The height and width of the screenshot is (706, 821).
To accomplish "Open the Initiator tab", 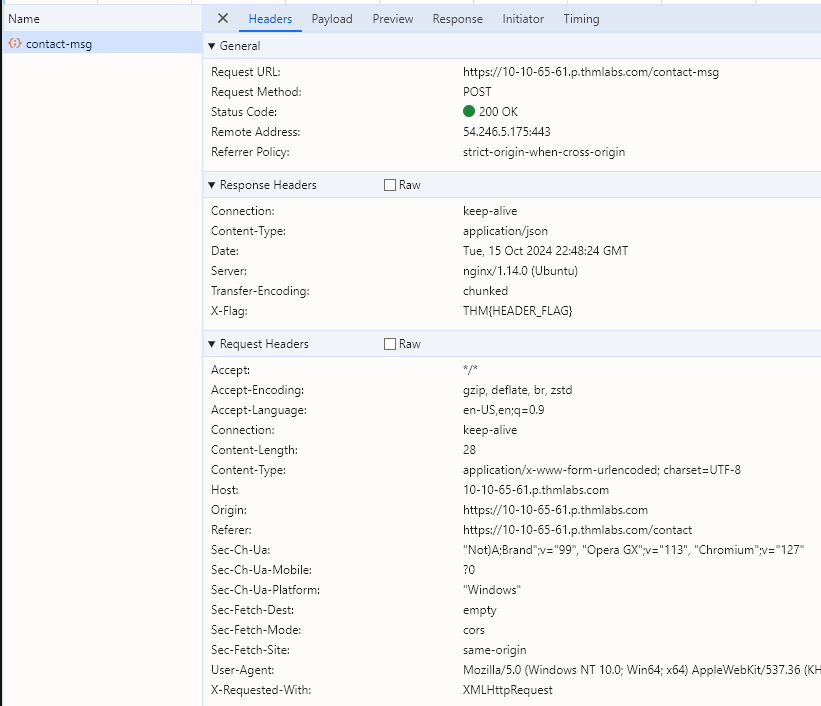I will coord(523,19).
